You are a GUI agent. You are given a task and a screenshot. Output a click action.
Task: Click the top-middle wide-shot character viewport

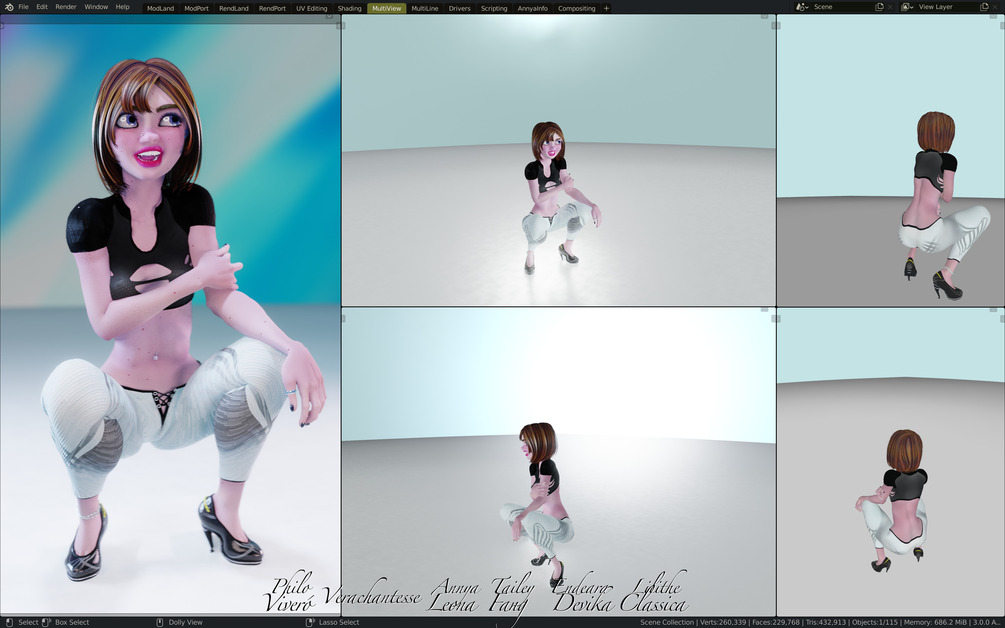point(558,160)
